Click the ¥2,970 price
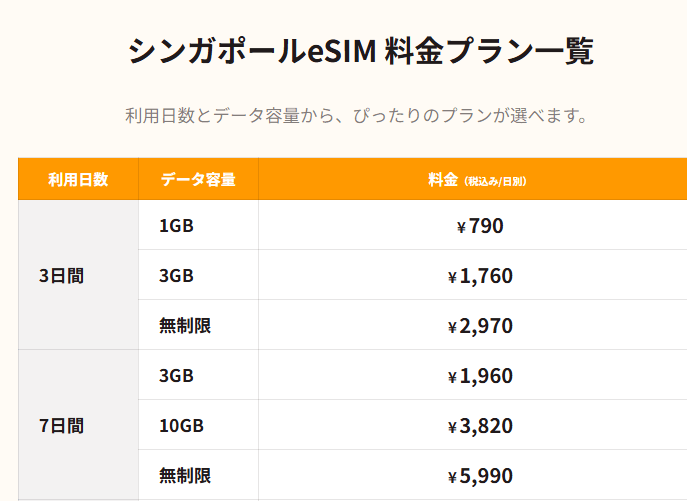Viewport: 687px width, 501px height. [480, 326]
